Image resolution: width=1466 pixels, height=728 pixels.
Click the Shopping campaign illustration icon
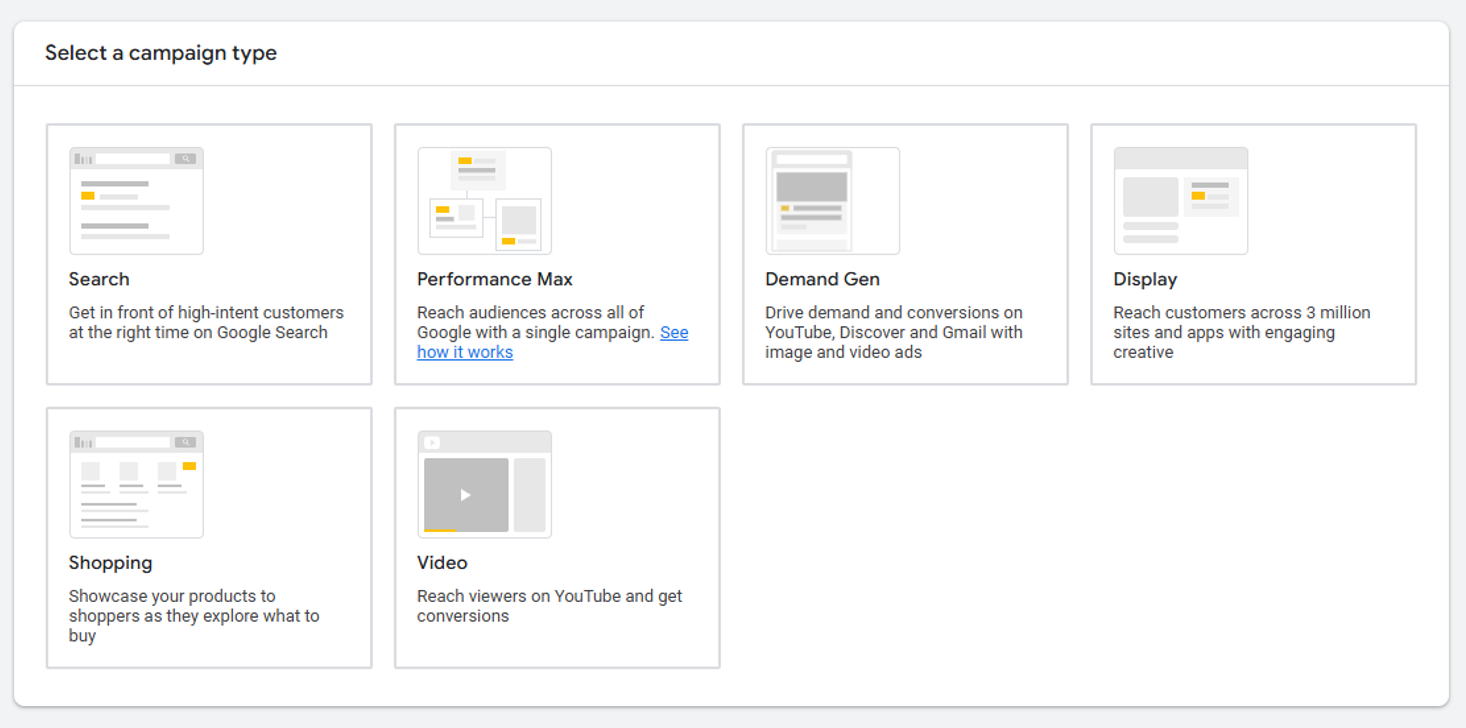(x=136, y=484)
